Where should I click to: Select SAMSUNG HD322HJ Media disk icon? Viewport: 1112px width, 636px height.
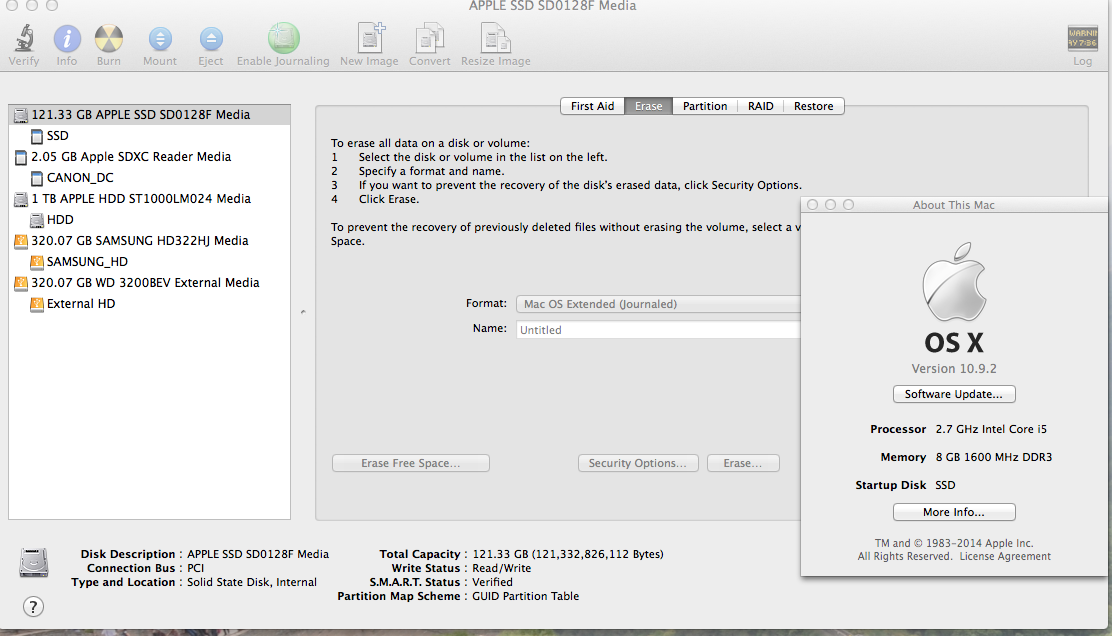[x=21, y=241]
